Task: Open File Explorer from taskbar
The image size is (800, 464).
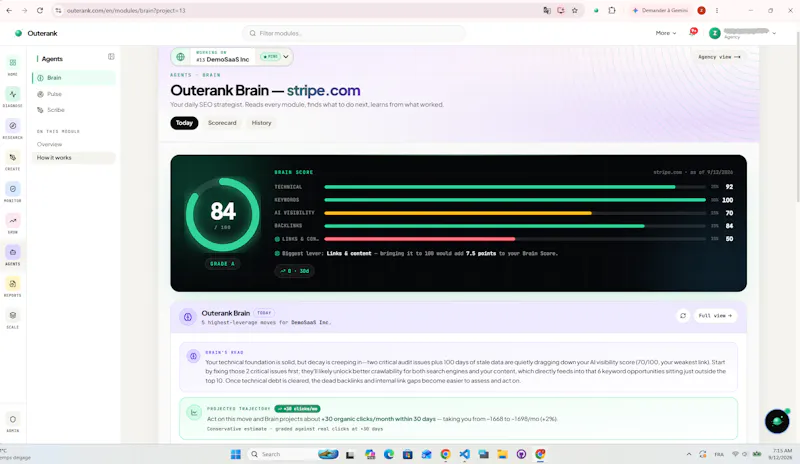Action: (503, 454)
